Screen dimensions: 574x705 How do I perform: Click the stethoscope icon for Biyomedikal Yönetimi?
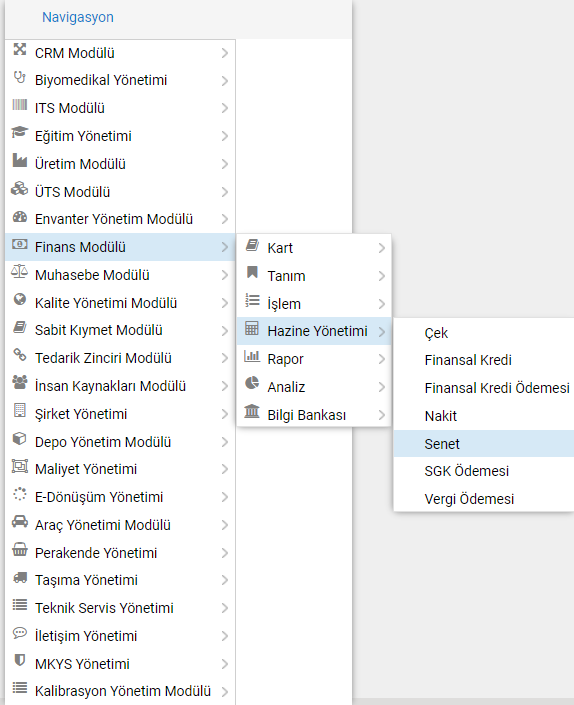pyautogui.click(x=19, y=78)
